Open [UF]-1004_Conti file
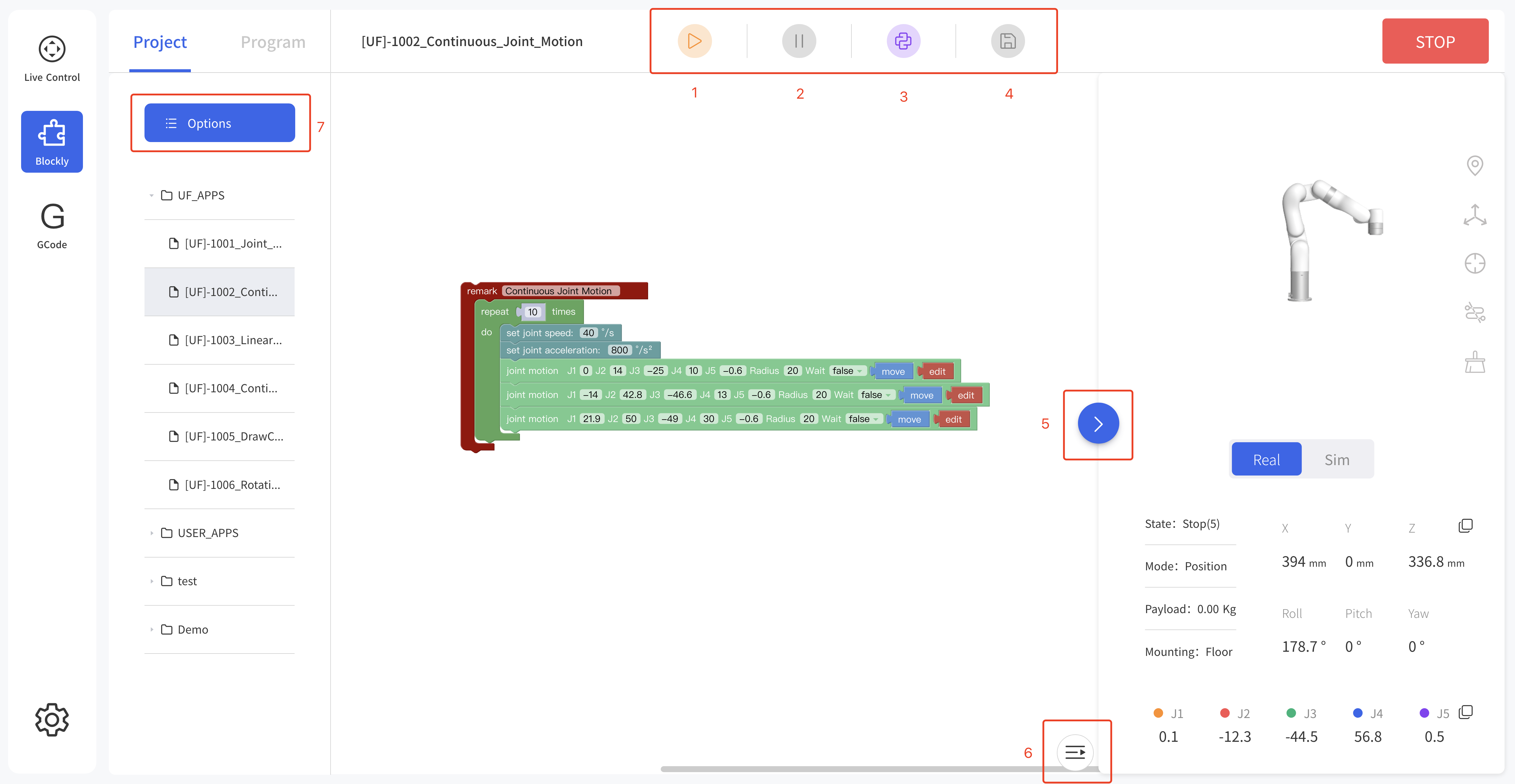The height and width of the screenshot is (784, 1515). click(219, 388)
